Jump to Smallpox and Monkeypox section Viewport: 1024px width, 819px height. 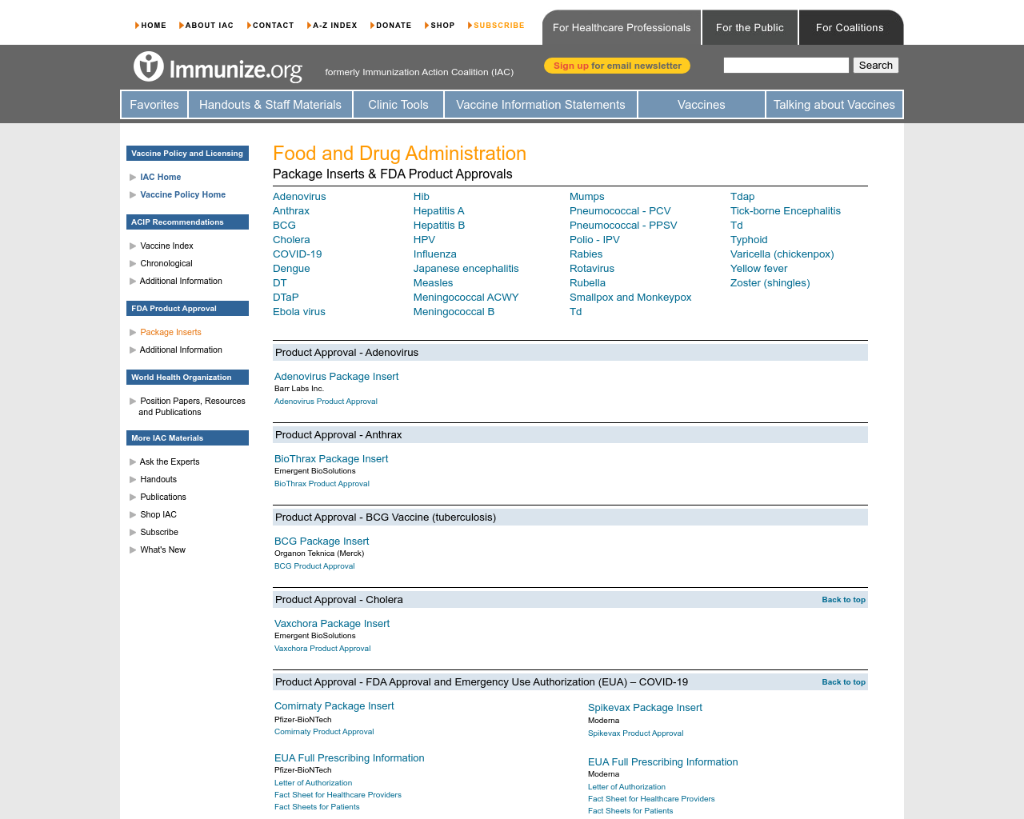point(630,297)
